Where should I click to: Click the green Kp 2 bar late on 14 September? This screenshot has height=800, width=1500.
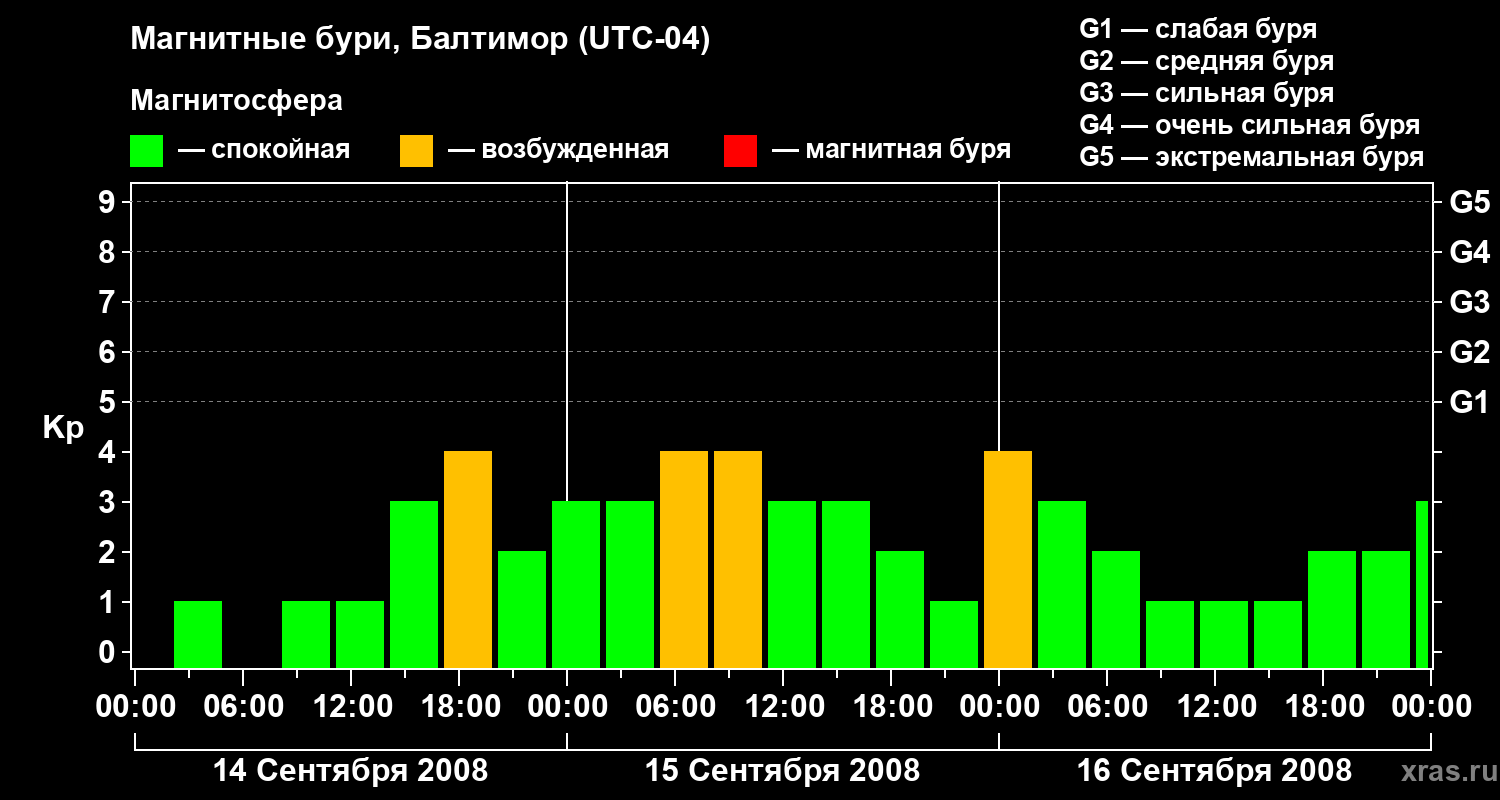(522, 609)
